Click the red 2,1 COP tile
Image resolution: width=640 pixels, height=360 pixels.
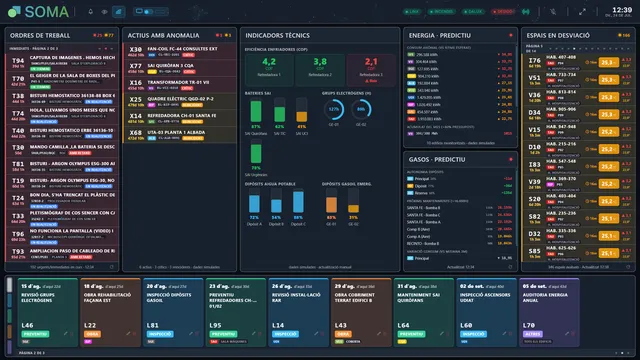[x=371, y=70]
